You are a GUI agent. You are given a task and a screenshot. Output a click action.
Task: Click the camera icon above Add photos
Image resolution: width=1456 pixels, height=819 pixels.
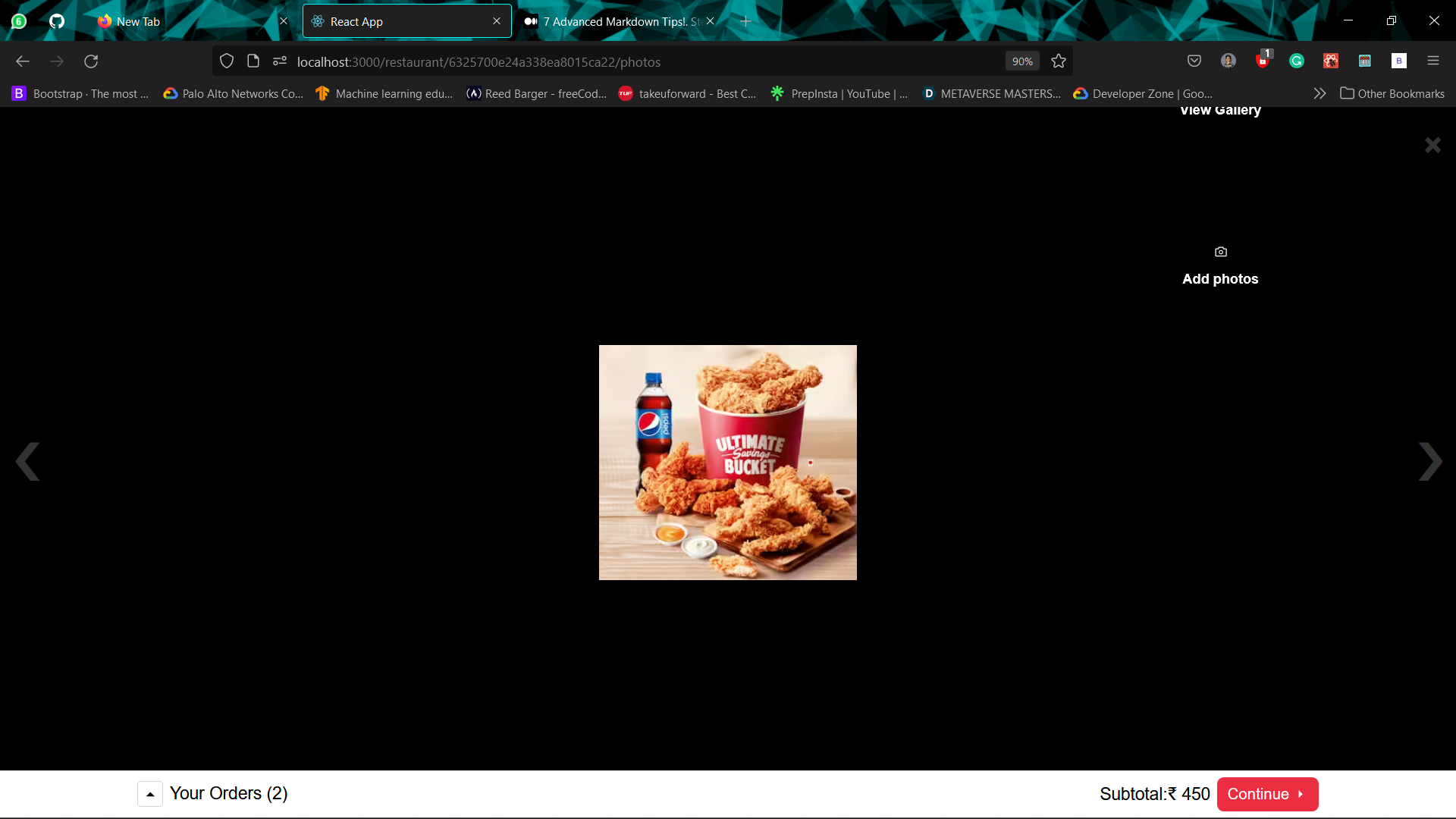(1221, 252)
